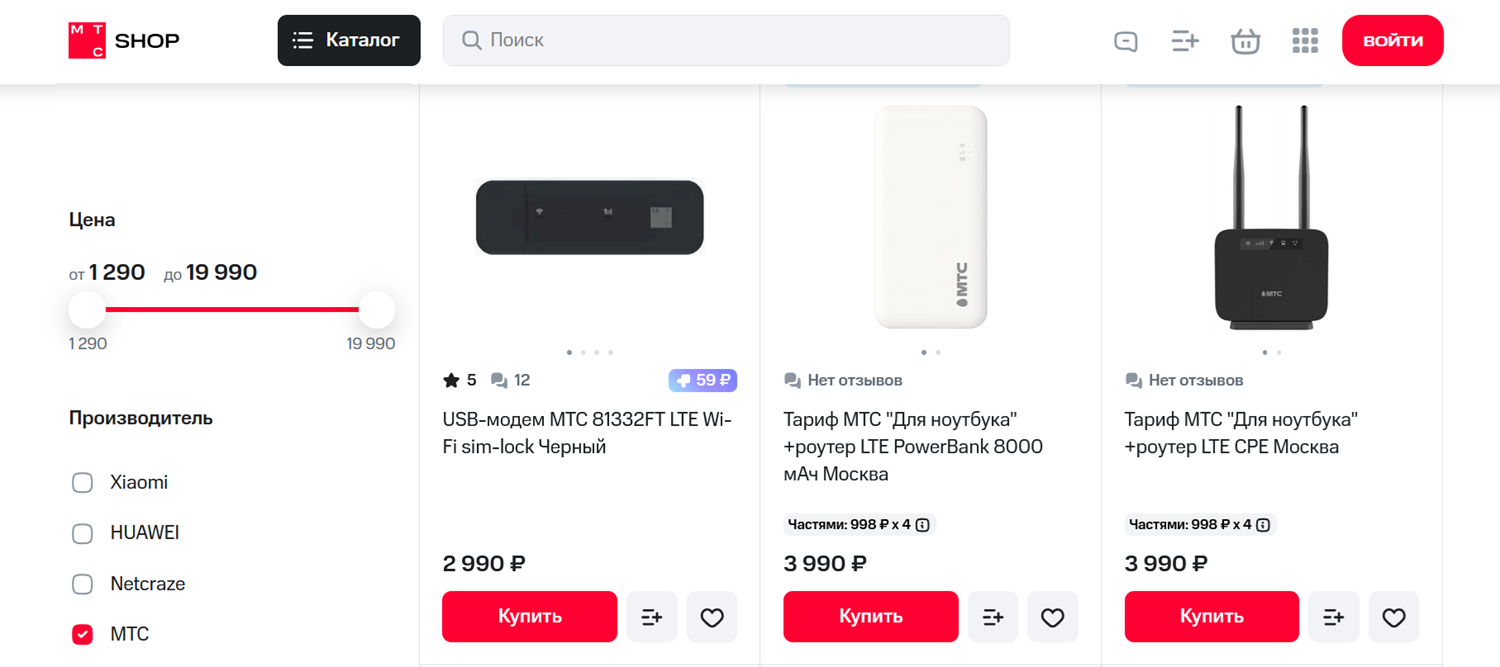
Task: Add USB-модем МТС 81332FT to favorites heart
Action: (711, 617)
